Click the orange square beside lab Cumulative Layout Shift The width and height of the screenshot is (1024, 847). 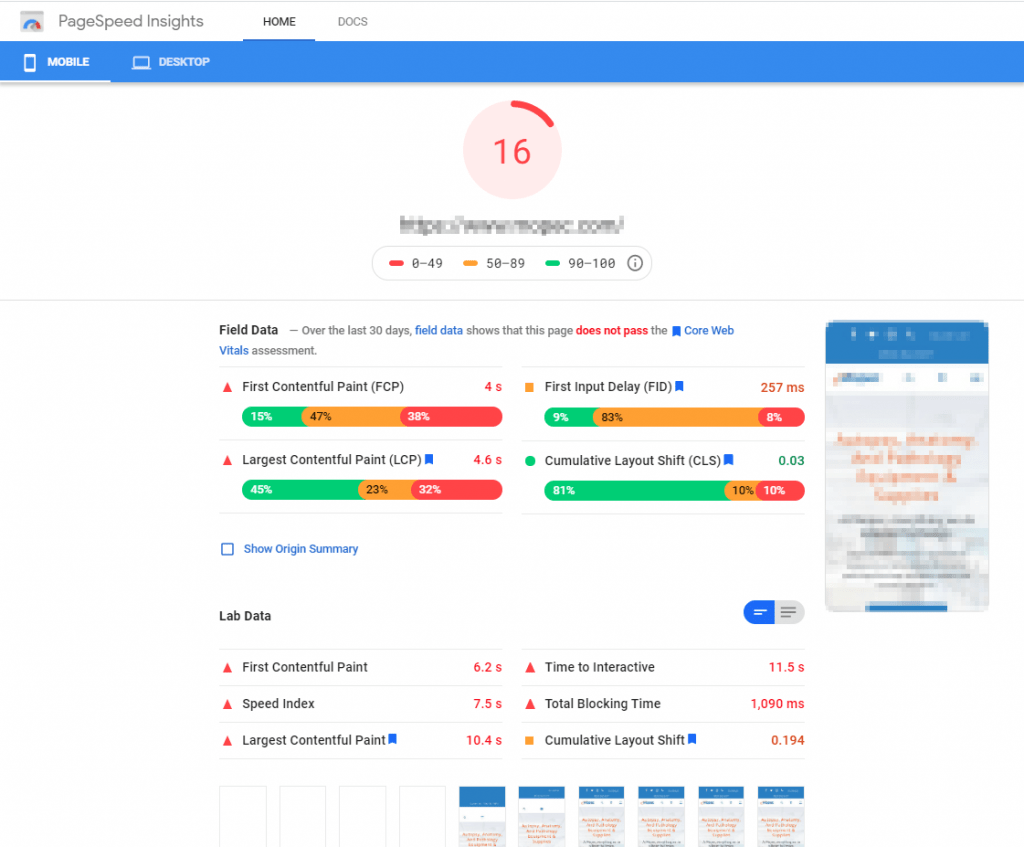pos(530,741)
